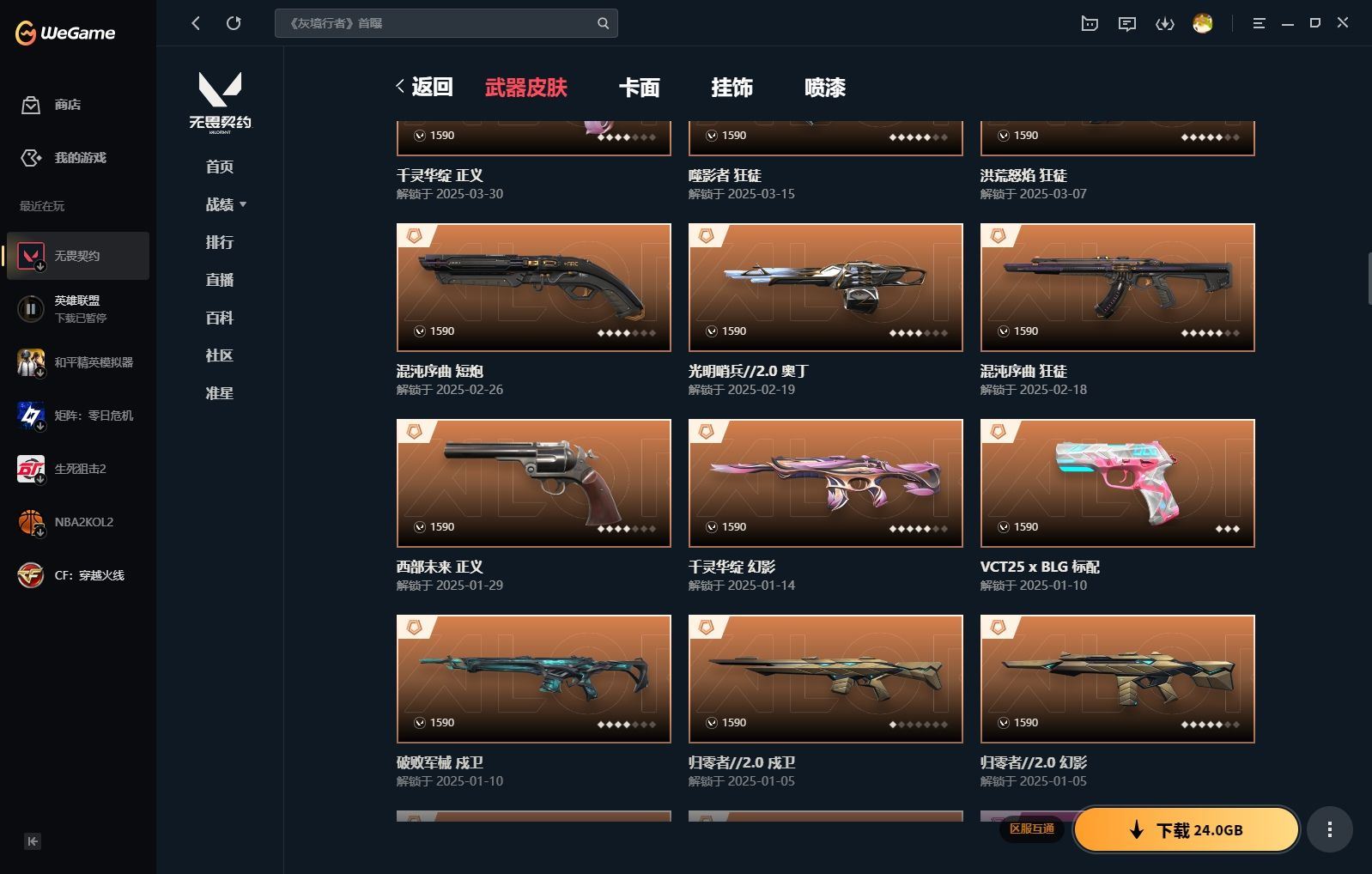This screenshot has width=1372, height=874.
Task: Open the three-dot more options button
Action: point(1330,829)
